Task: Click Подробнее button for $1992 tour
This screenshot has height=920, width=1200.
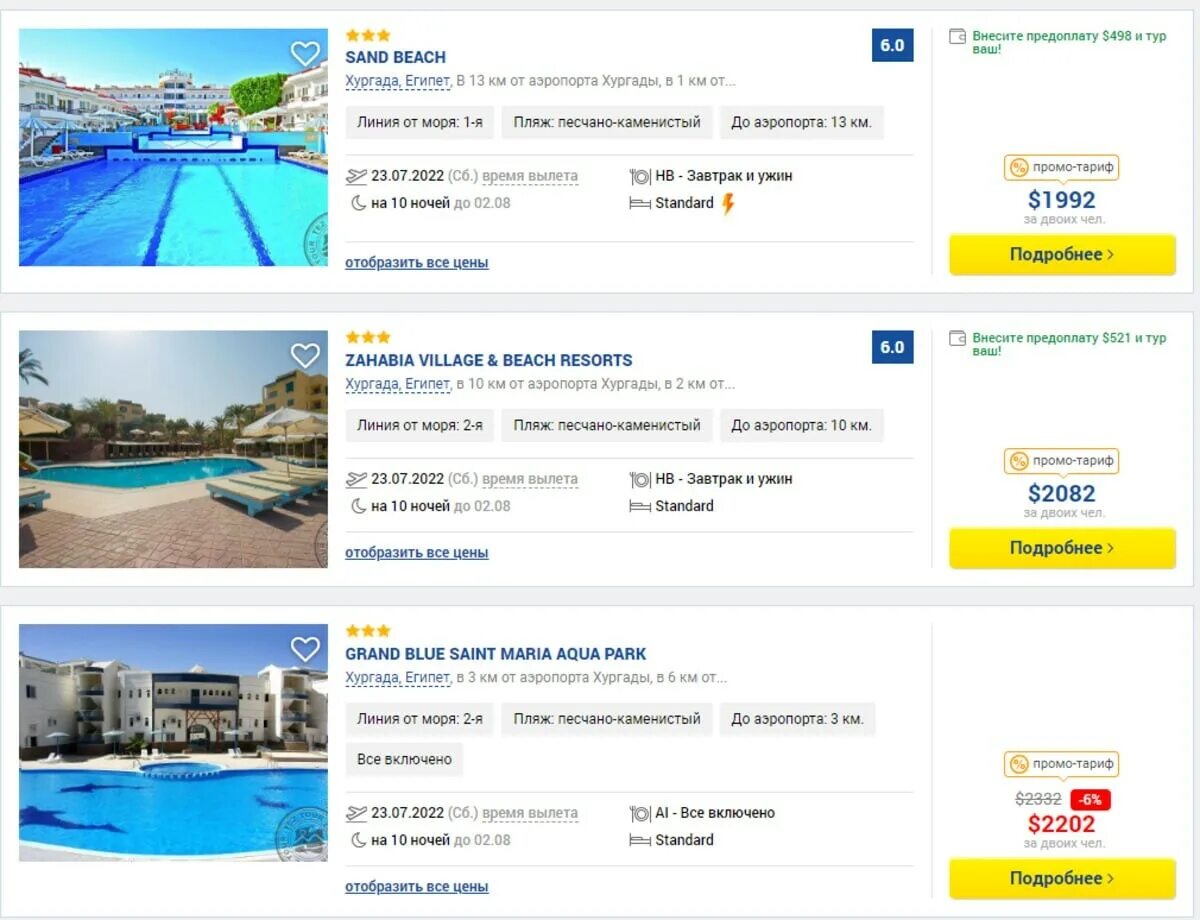Action: coord(1062,254)
